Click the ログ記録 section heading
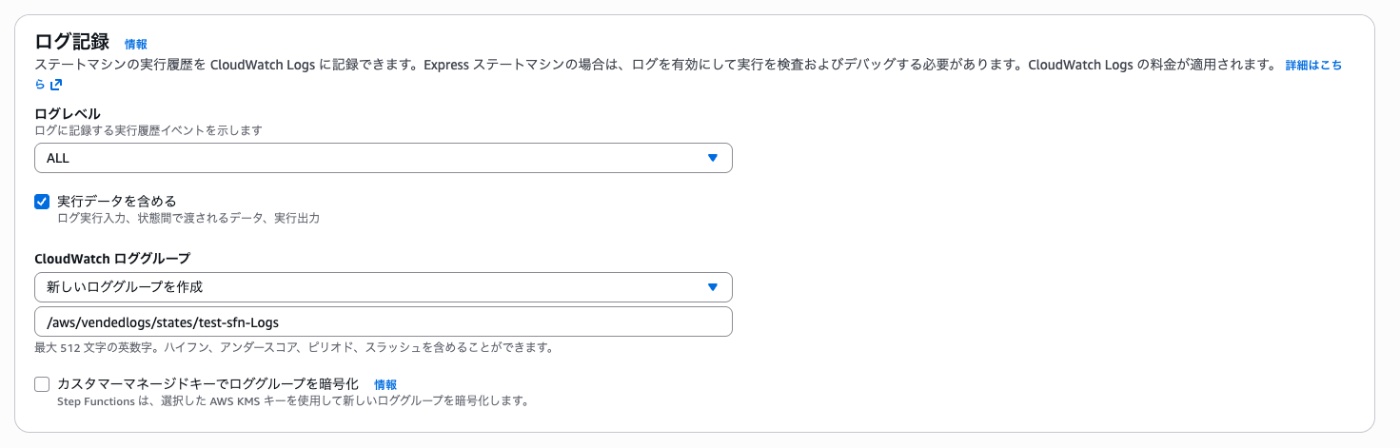The image size is (1400, 448). pyautogui.click(x=72, y=42)
